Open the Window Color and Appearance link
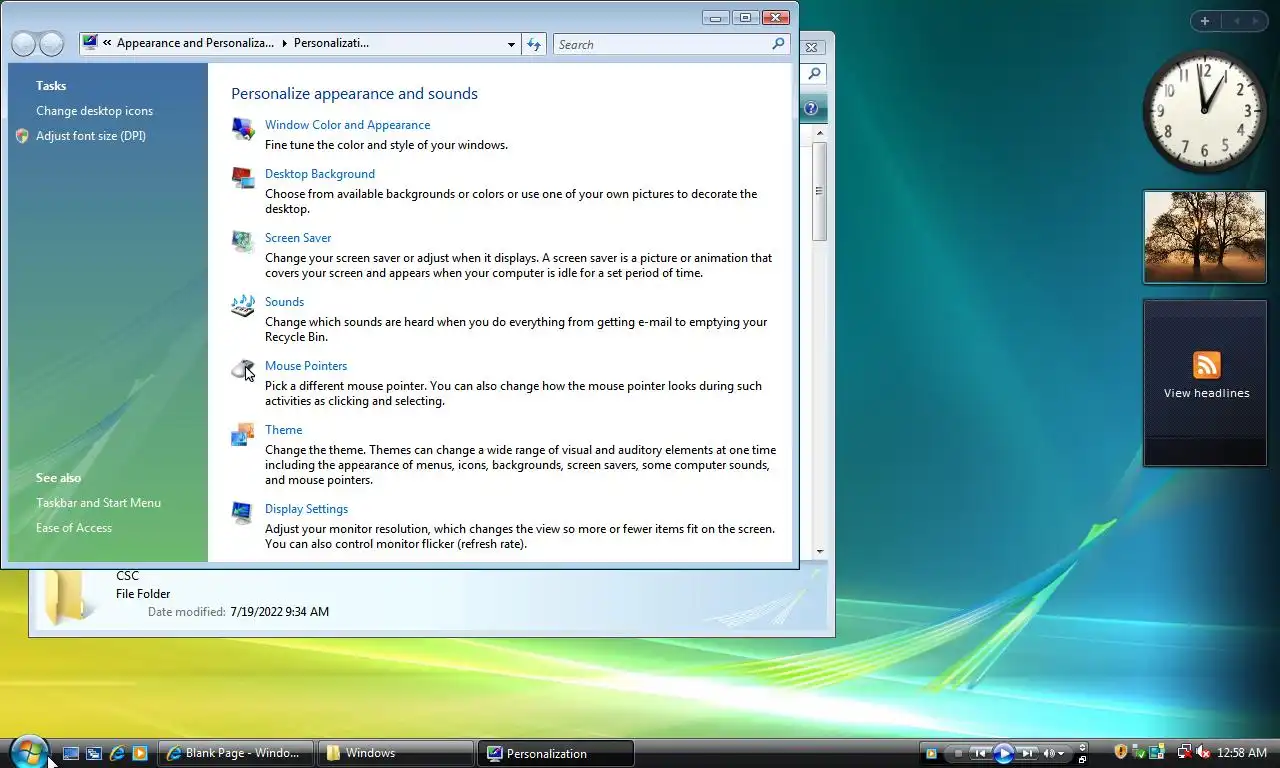The width and height of the screenshot is (1280, 768). (347, 125)
